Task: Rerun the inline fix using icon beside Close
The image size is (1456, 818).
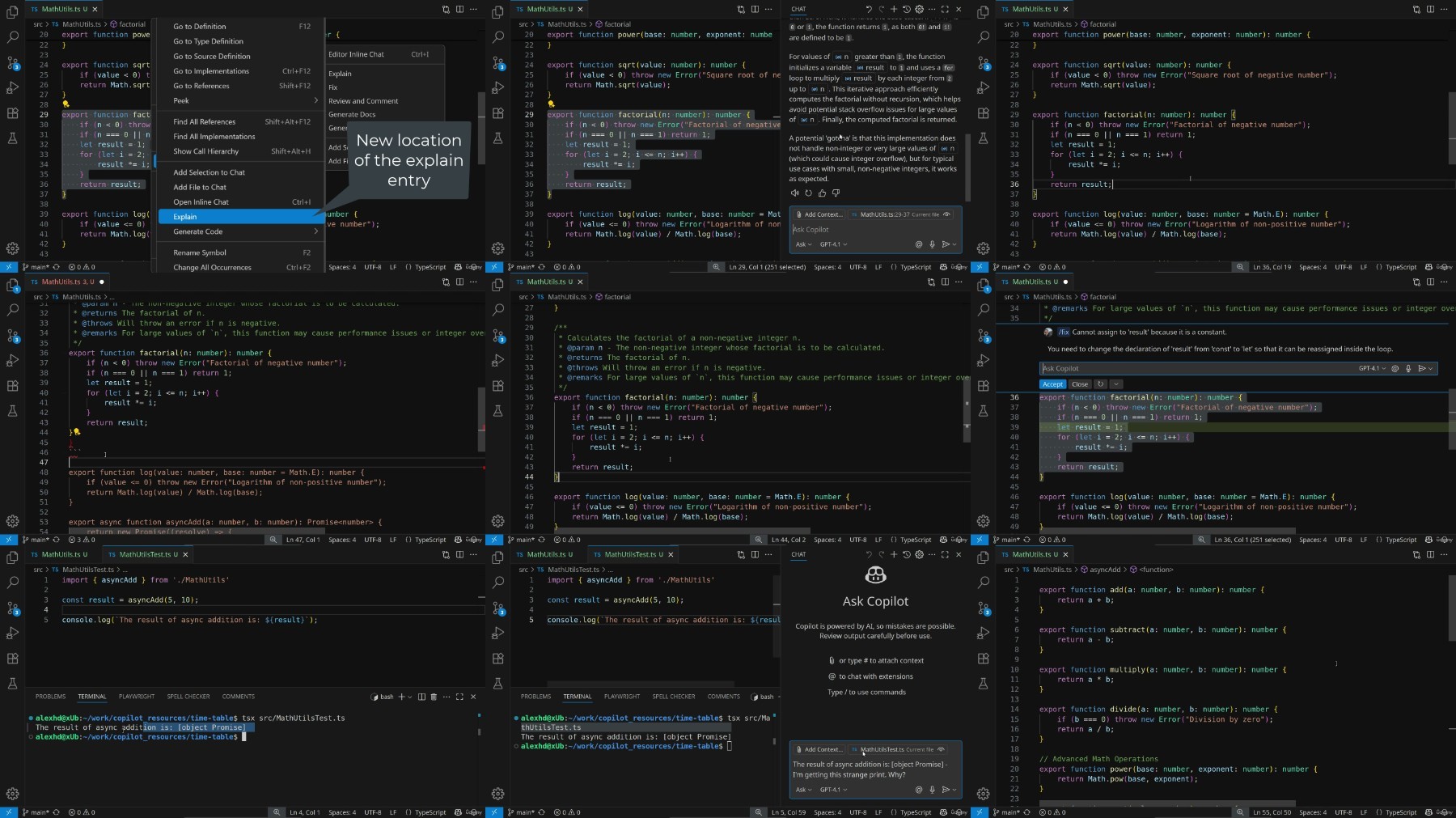Action: point(1100,384)
